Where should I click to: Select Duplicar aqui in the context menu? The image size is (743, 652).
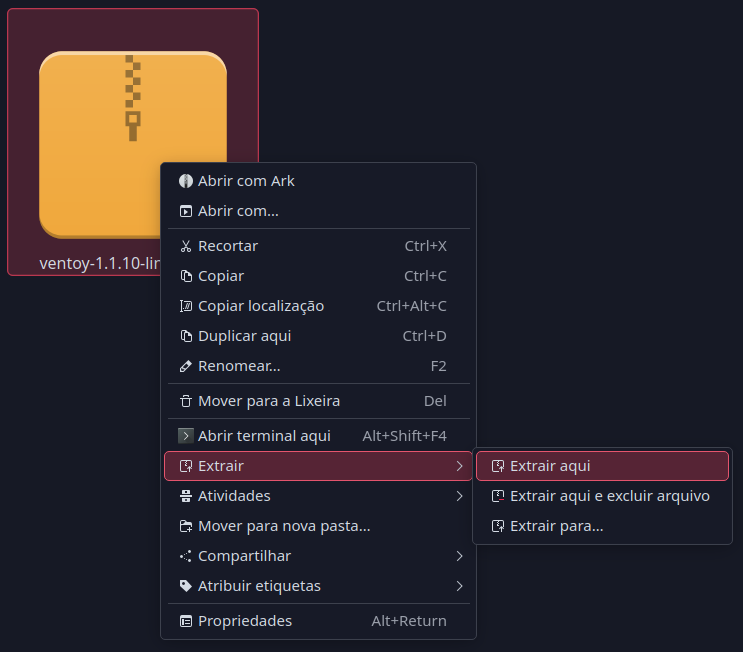point(244,336)
